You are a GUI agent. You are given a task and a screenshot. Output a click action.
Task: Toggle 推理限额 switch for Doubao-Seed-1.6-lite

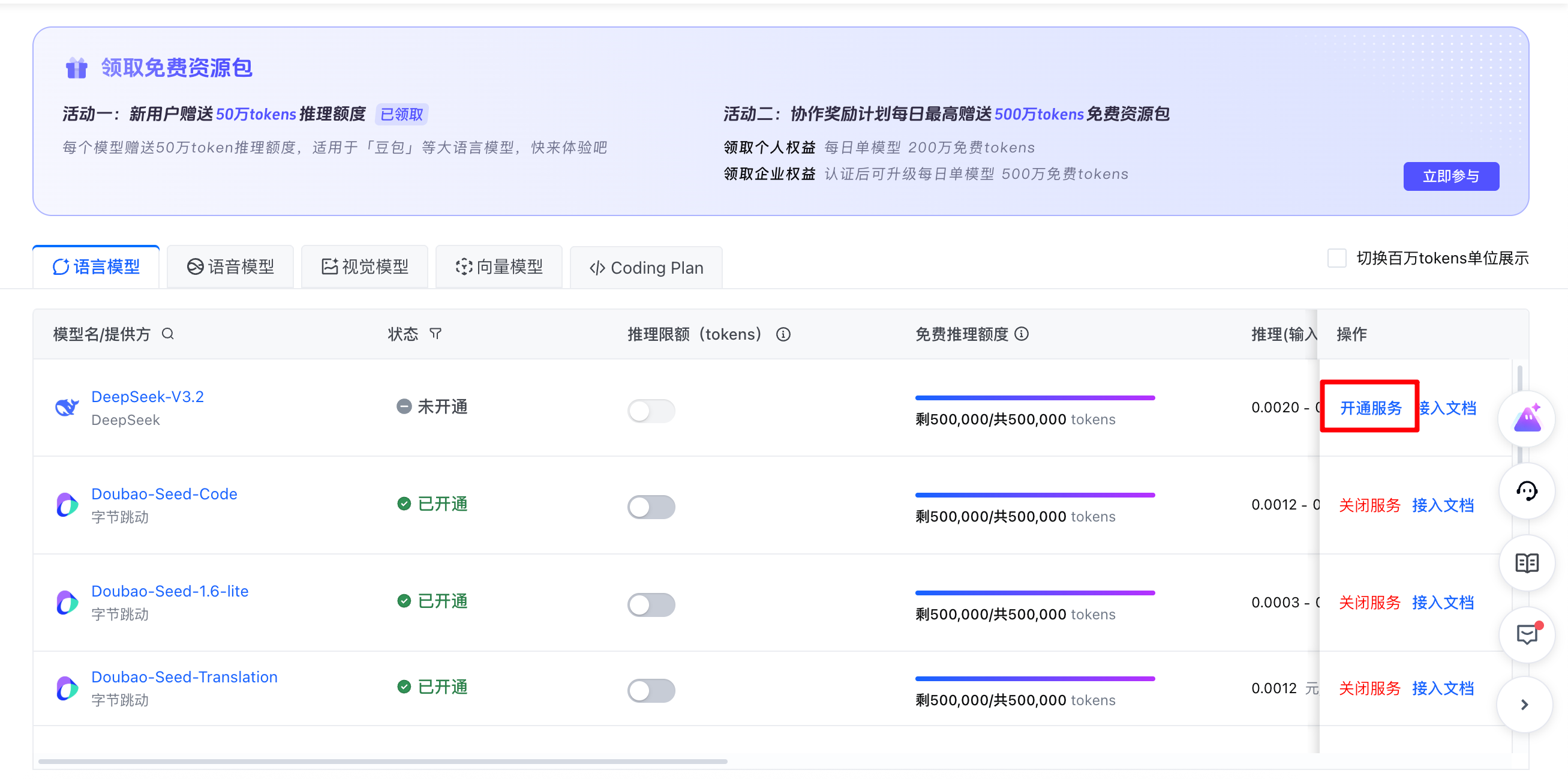(x=651, y=605)
